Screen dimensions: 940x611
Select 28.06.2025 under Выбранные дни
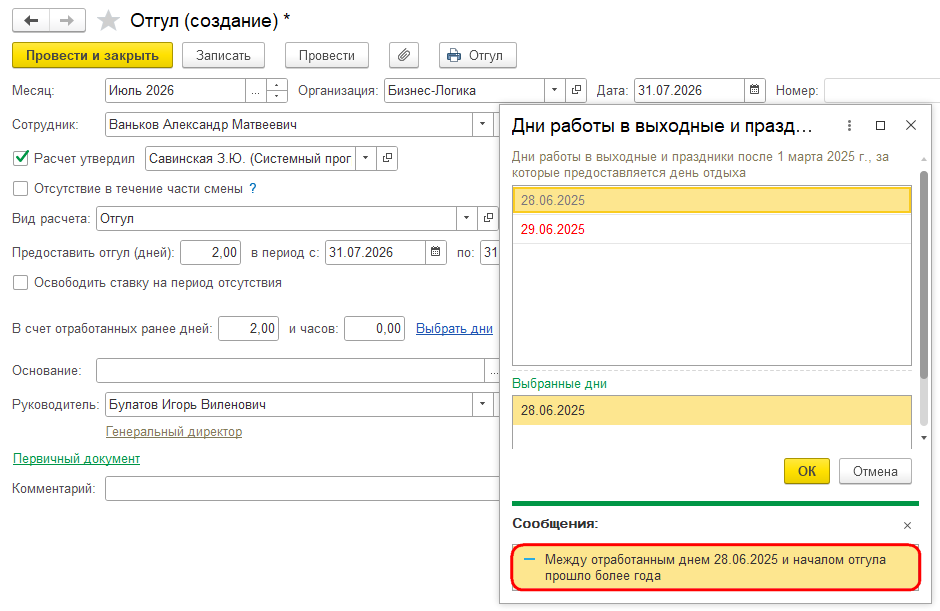712,410
